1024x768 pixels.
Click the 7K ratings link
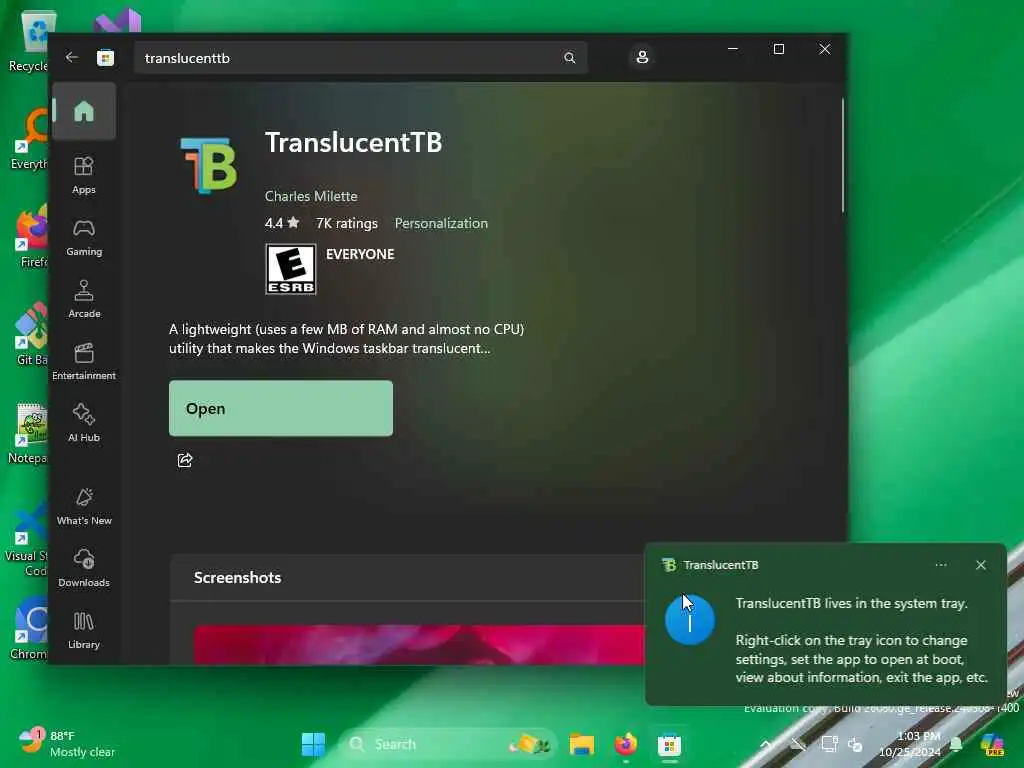[347, 223]
